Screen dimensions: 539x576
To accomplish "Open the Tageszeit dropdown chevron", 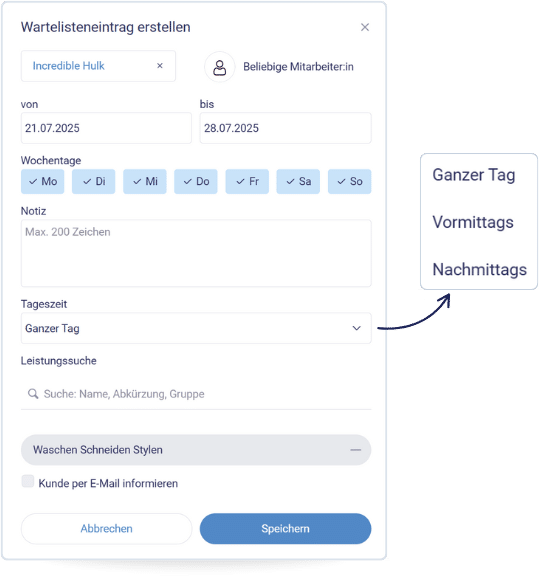I will tap(356, 328).
